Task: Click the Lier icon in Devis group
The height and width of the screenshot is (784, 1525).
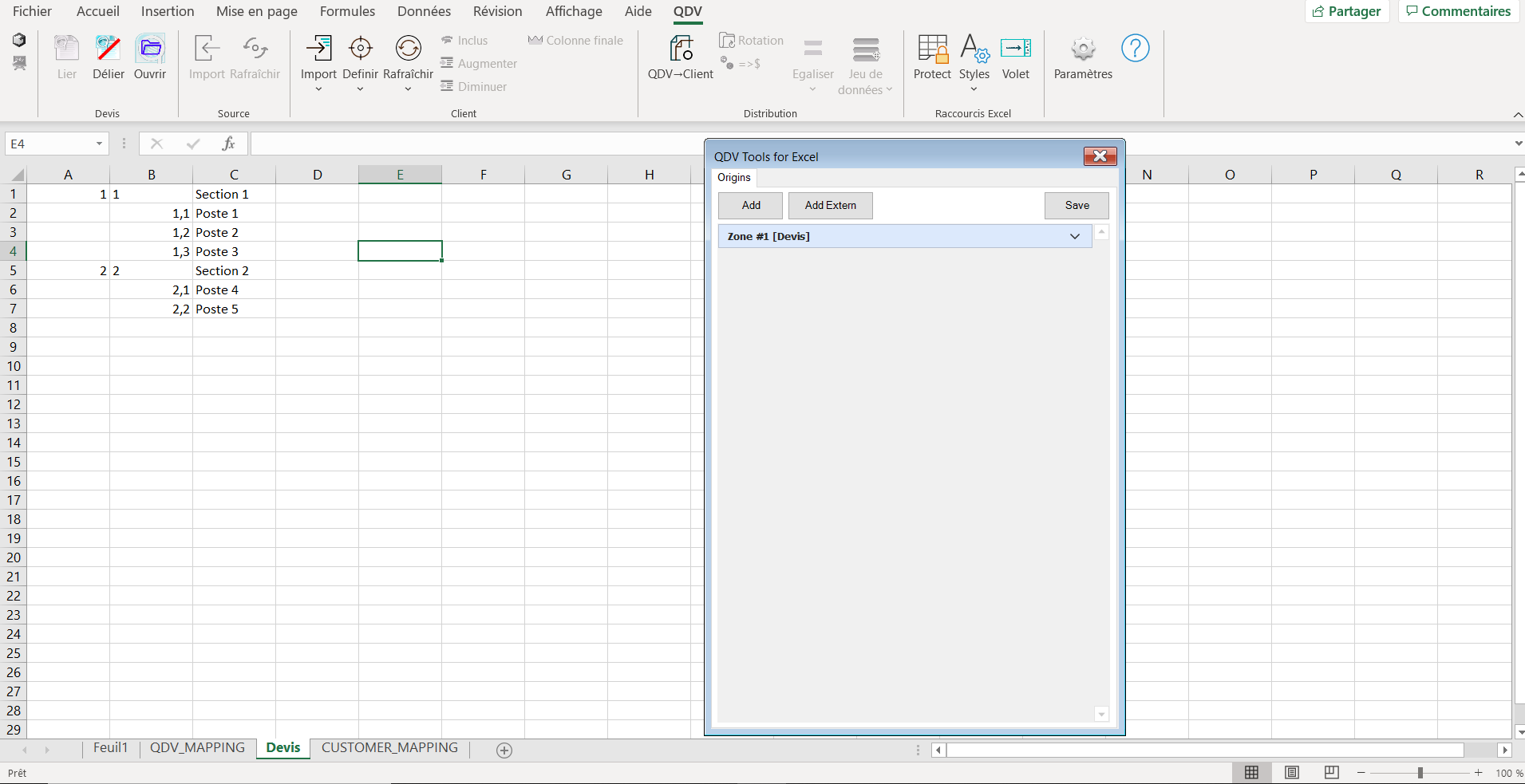Action: coord(67,49)
